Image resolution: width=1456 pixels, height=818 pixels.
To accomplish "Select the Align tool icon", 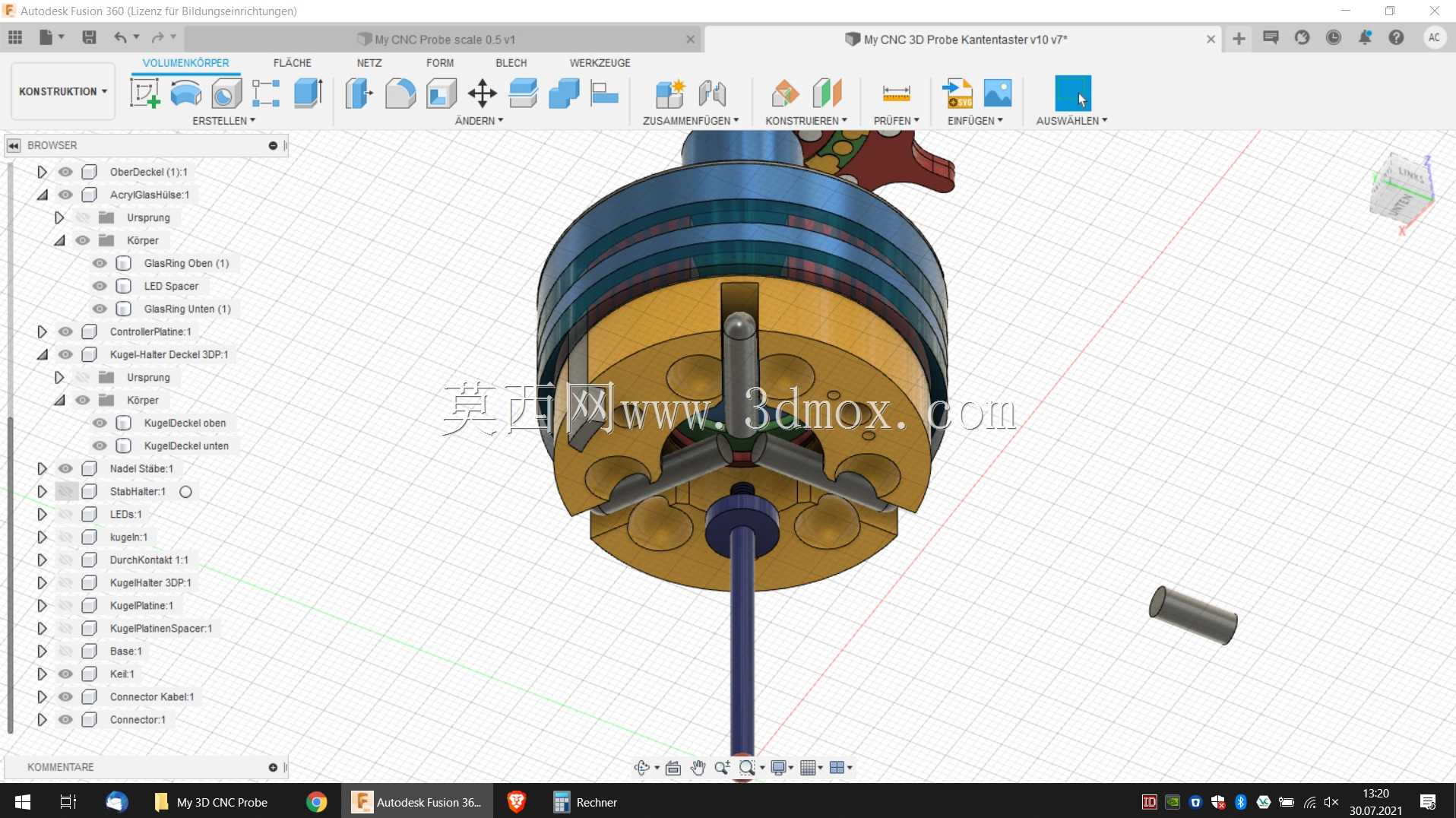I will point(604,93).
